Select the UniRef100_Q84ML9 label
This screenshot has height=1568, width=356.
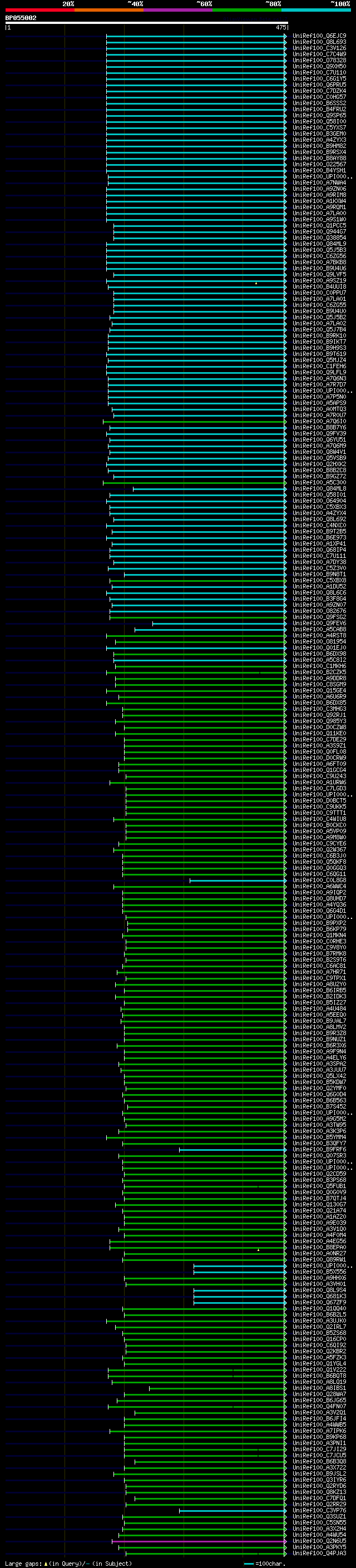319,244
